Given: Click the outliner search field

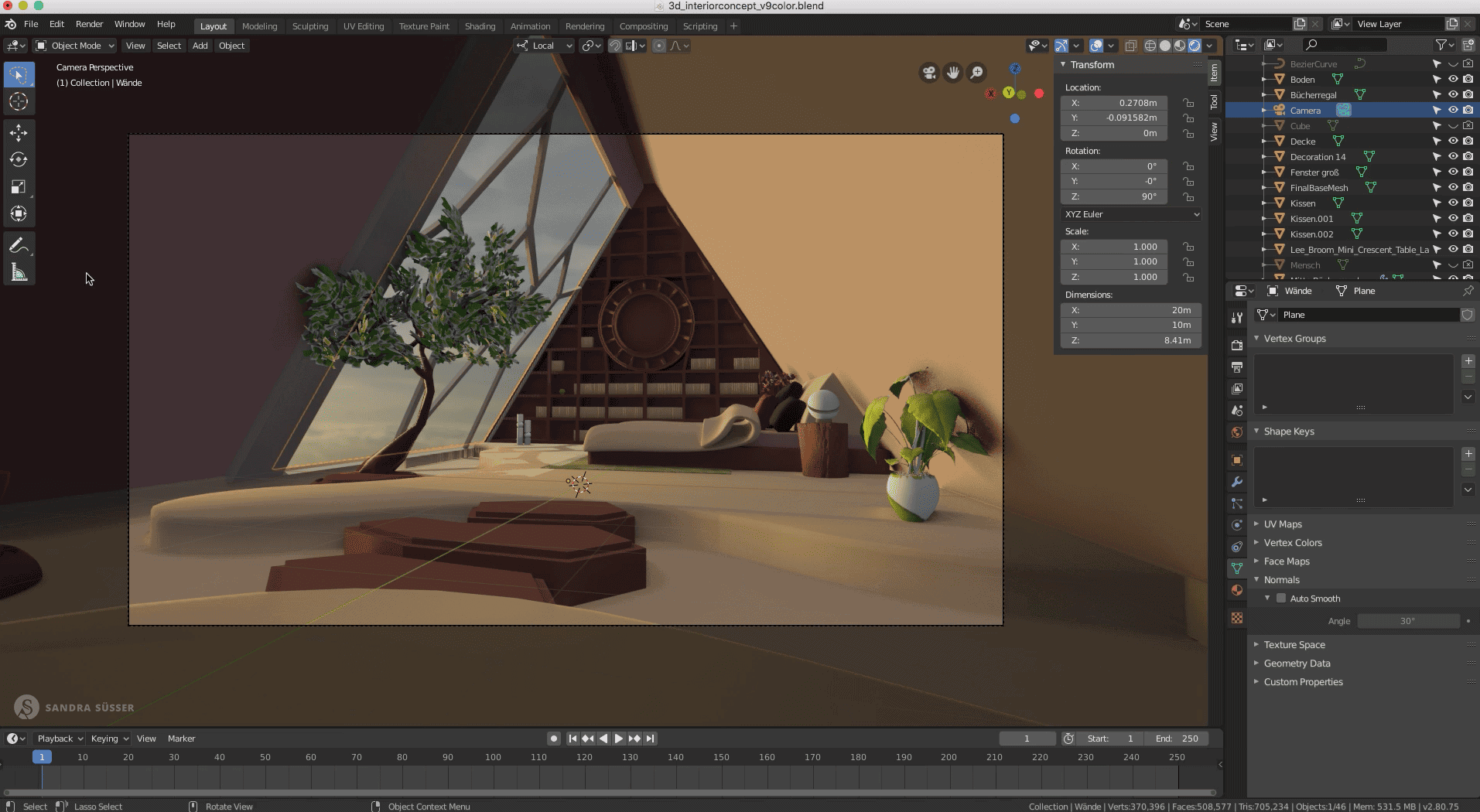Looking at the screenshot, I should pos(1343,45).
